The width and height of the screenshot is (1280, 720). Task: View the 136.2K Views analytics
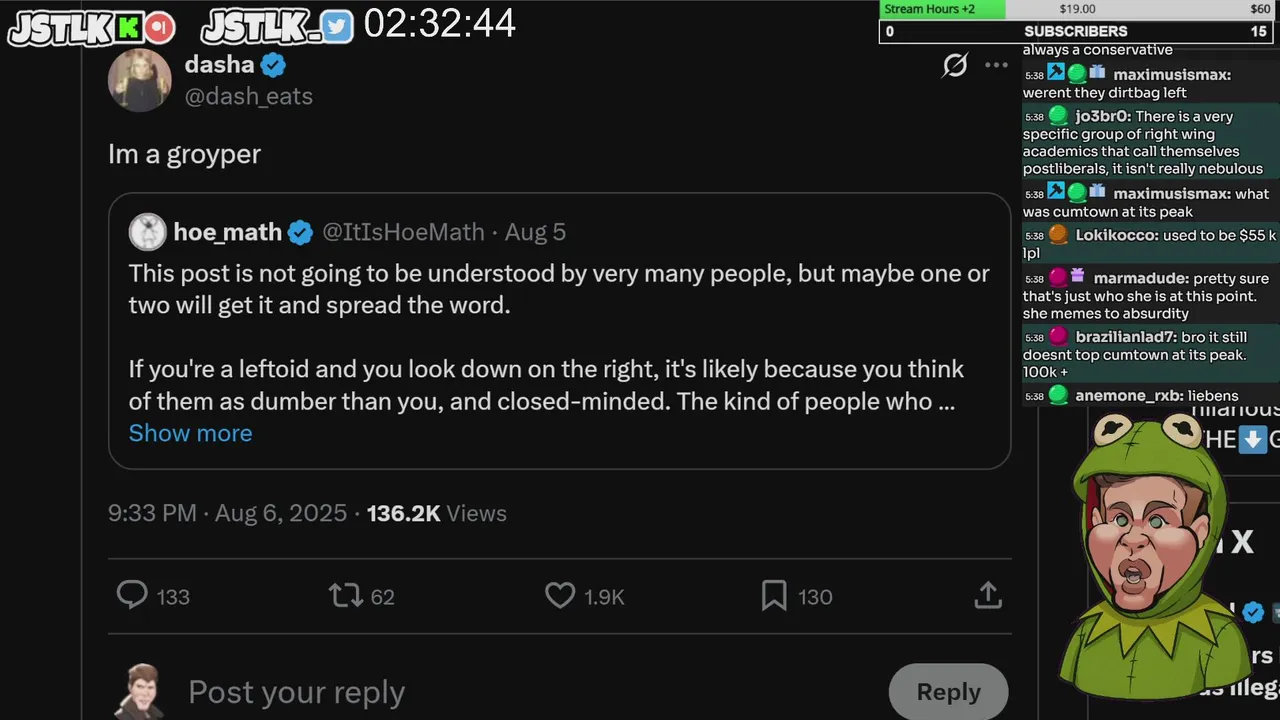coord(436,513)
